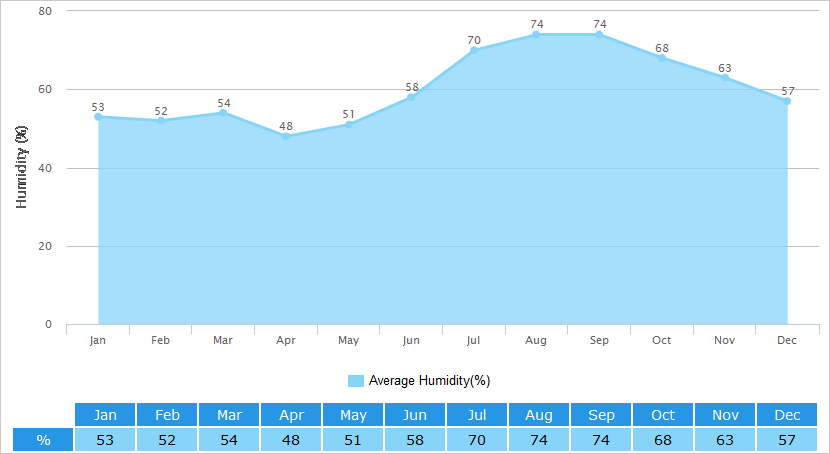Screen dimensions: 830x454
Task: Select the January data point at 53
Action: click(98, 117)
